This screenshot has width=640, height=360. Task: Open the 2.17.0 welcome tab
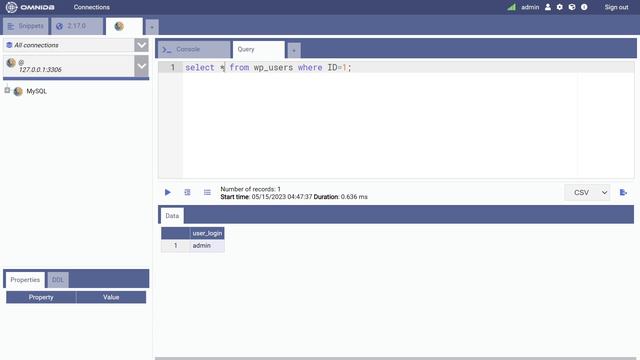pyautogui.click(x=77, y=26)
